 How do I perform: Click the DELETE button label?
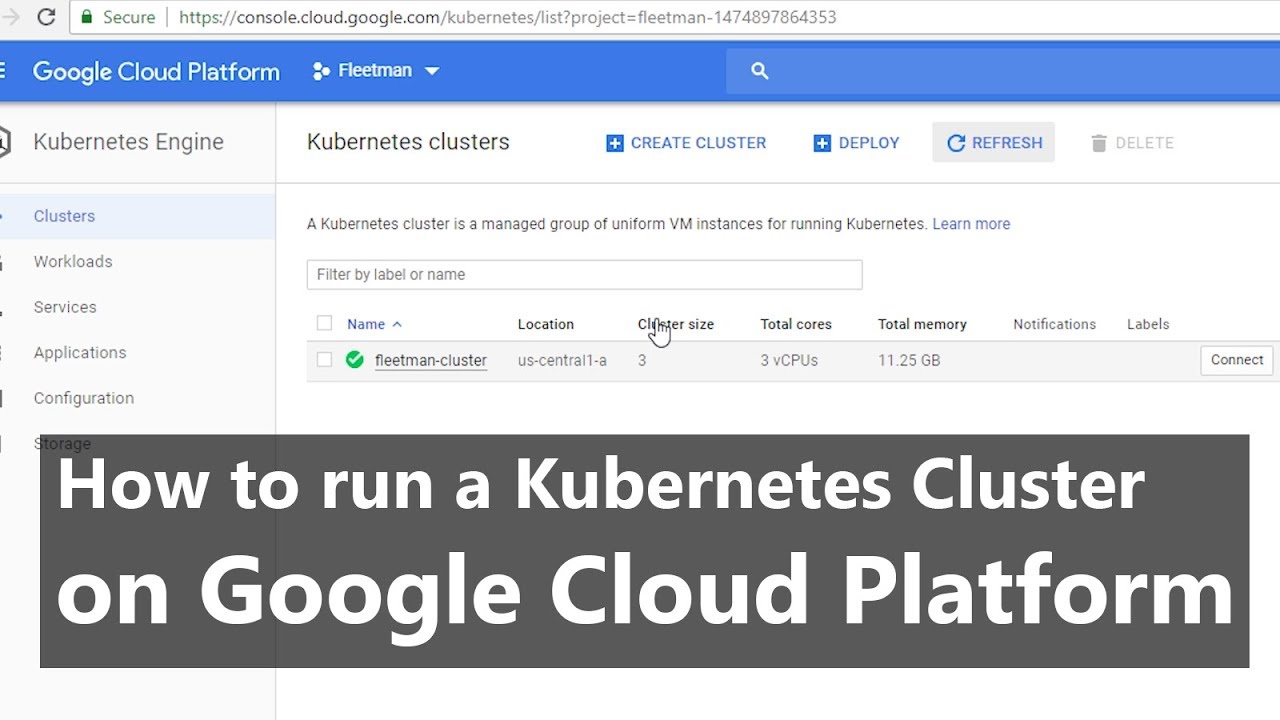1144,143
